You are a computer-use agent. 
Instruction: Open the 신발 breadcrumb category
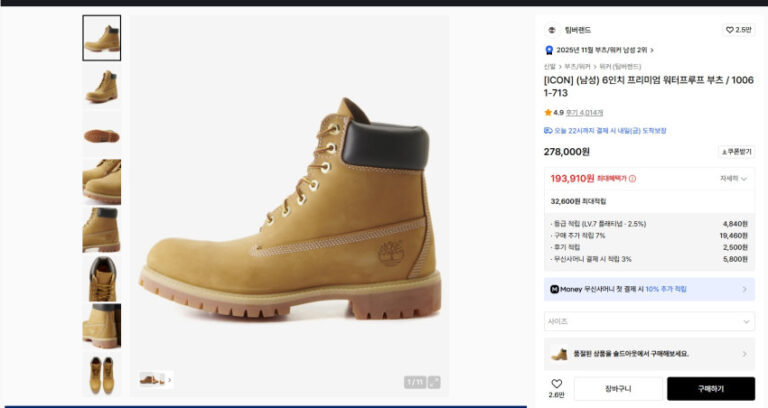(549, 66)
